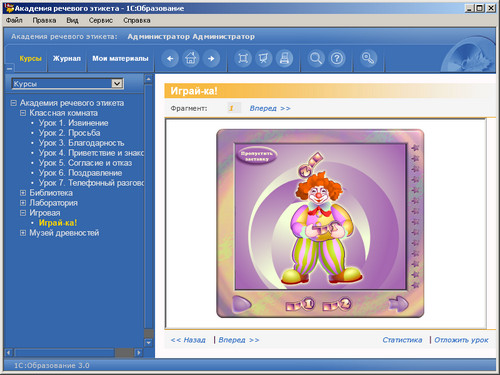Expand the Музей древностей node
This screenshot has height=375, width=500.
tap(23, 233)
